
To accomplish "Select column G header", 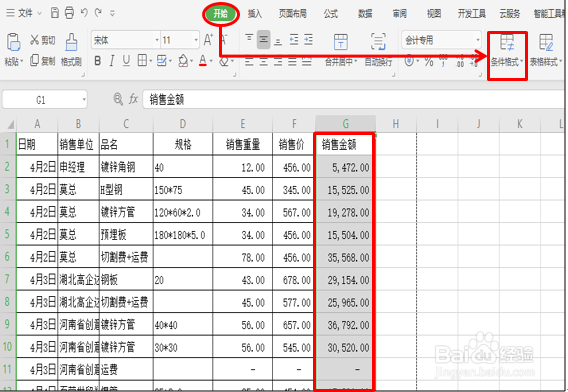I will [x=346, y=124].
